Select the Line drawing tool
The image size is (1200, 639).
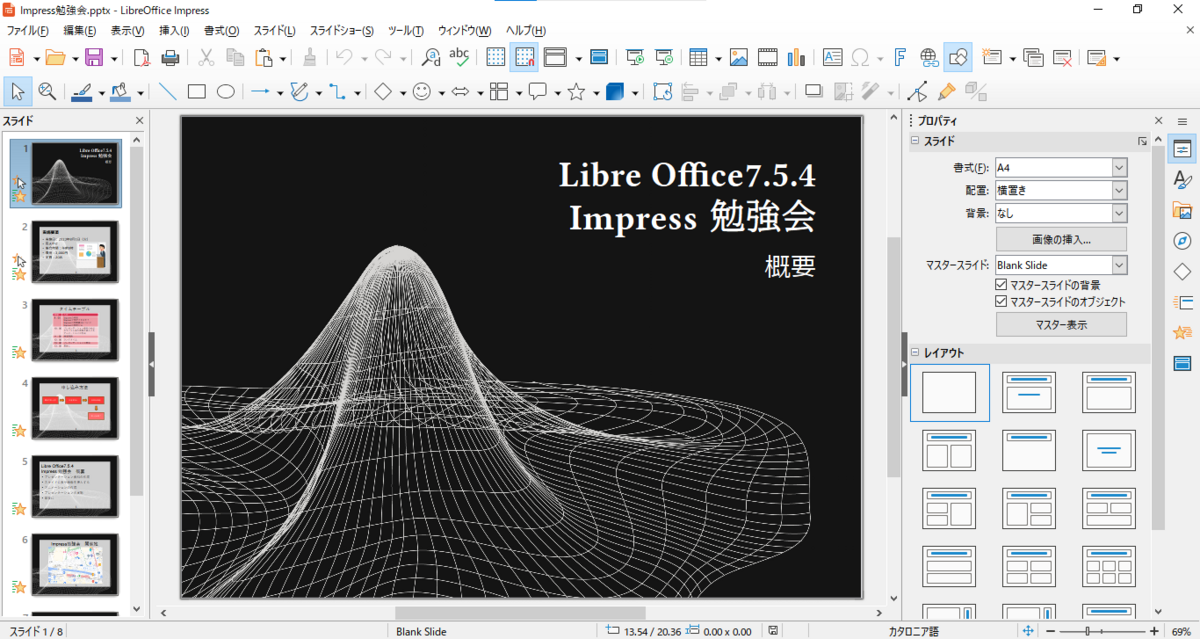[x=168, y=92]
